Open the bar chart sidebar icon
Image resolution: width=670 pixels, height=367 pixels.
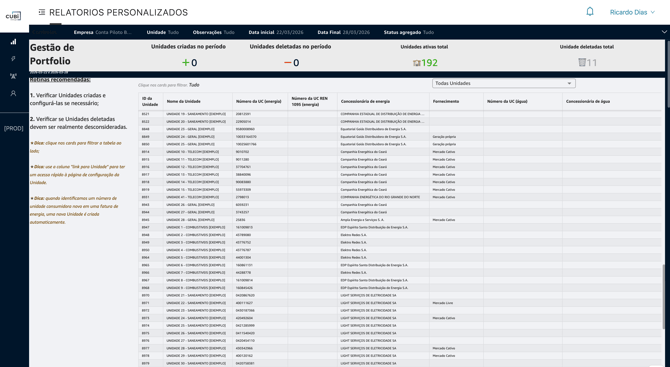(x=13, y=41)
